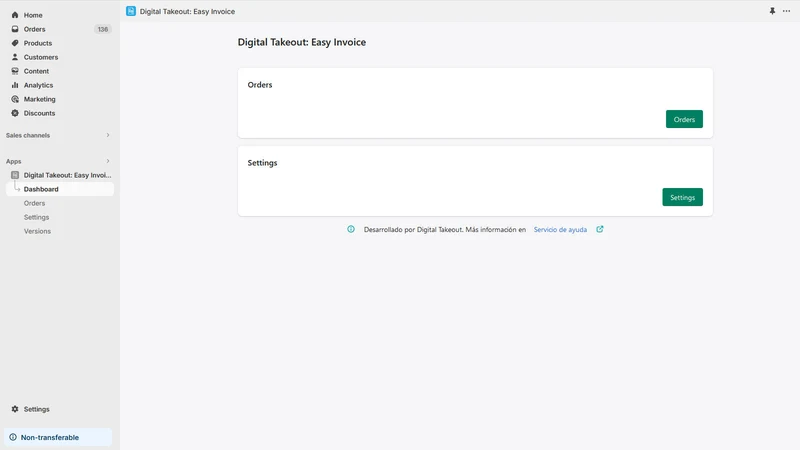Click the Settings card heading
Viewport: 800px width, 450px height.
pos(262,163)
